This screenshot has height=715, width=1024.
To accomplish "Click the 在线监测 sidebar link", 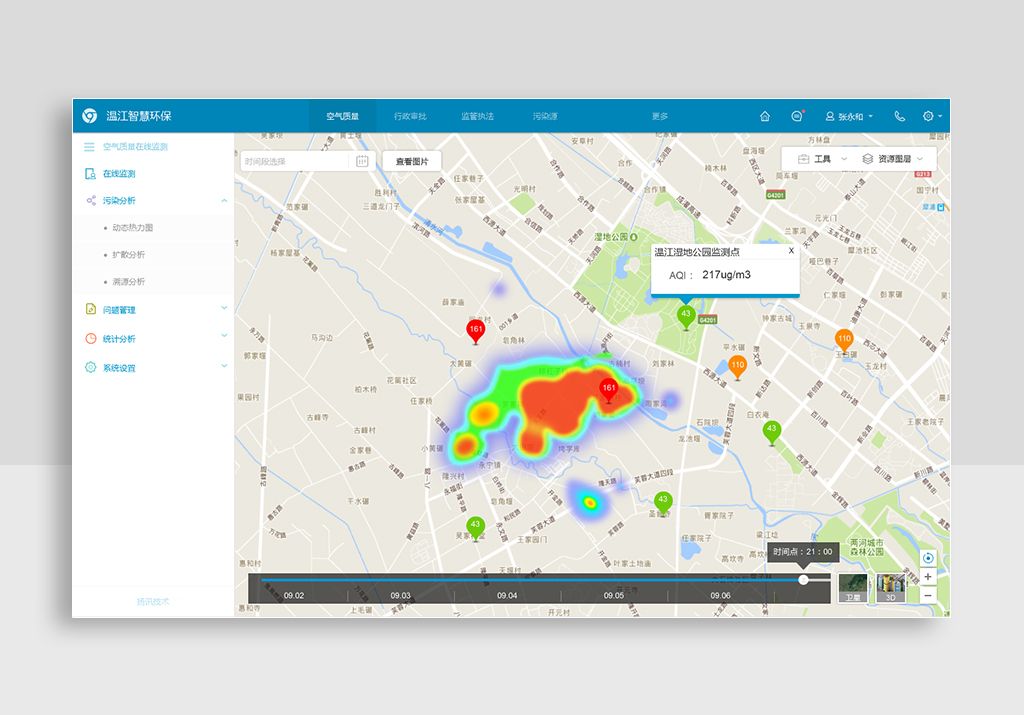I will click(x=119, y=174).
